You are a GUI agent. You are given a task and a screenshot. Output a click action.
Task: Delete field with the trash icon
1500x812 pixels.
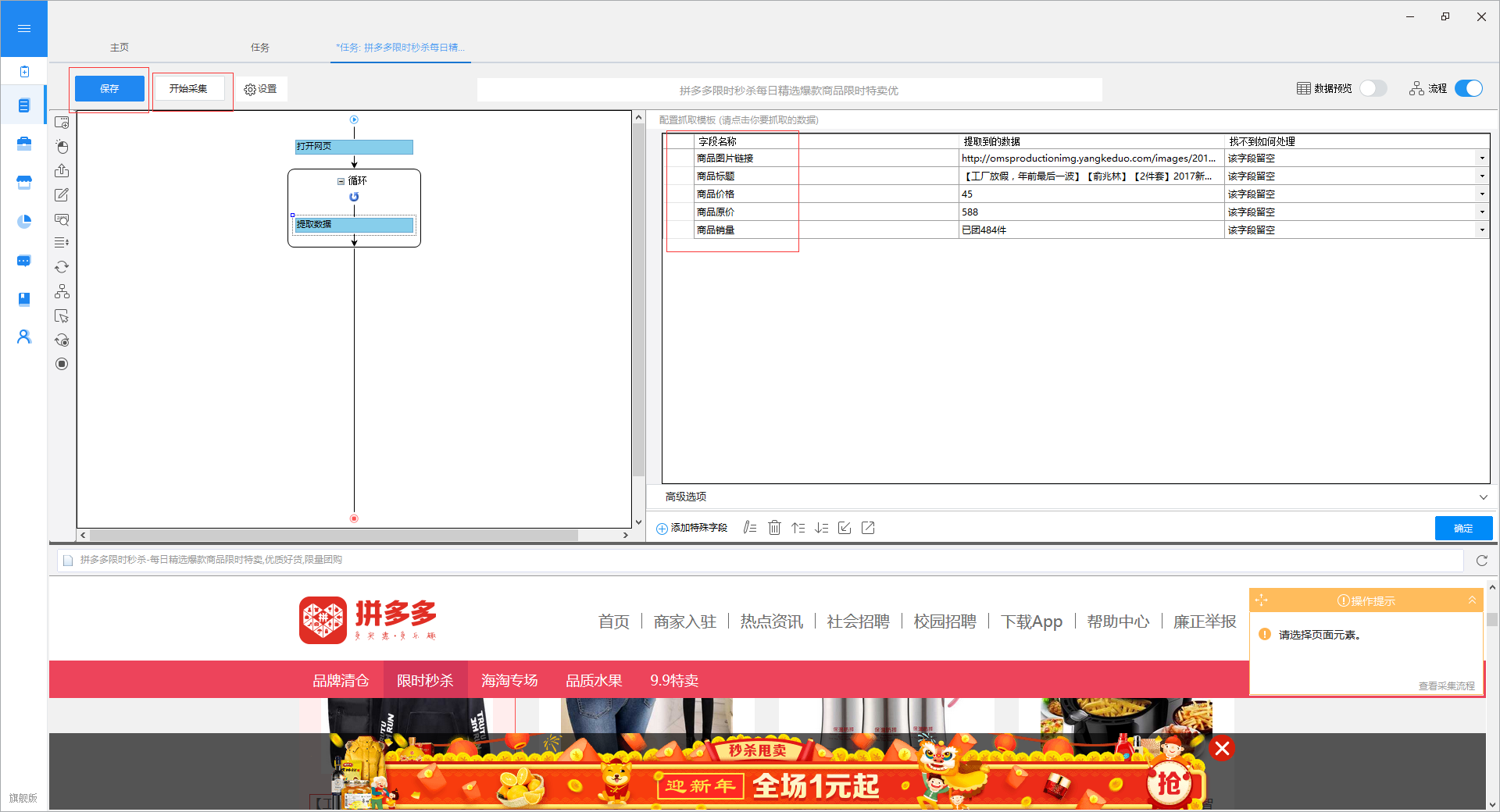774,528
